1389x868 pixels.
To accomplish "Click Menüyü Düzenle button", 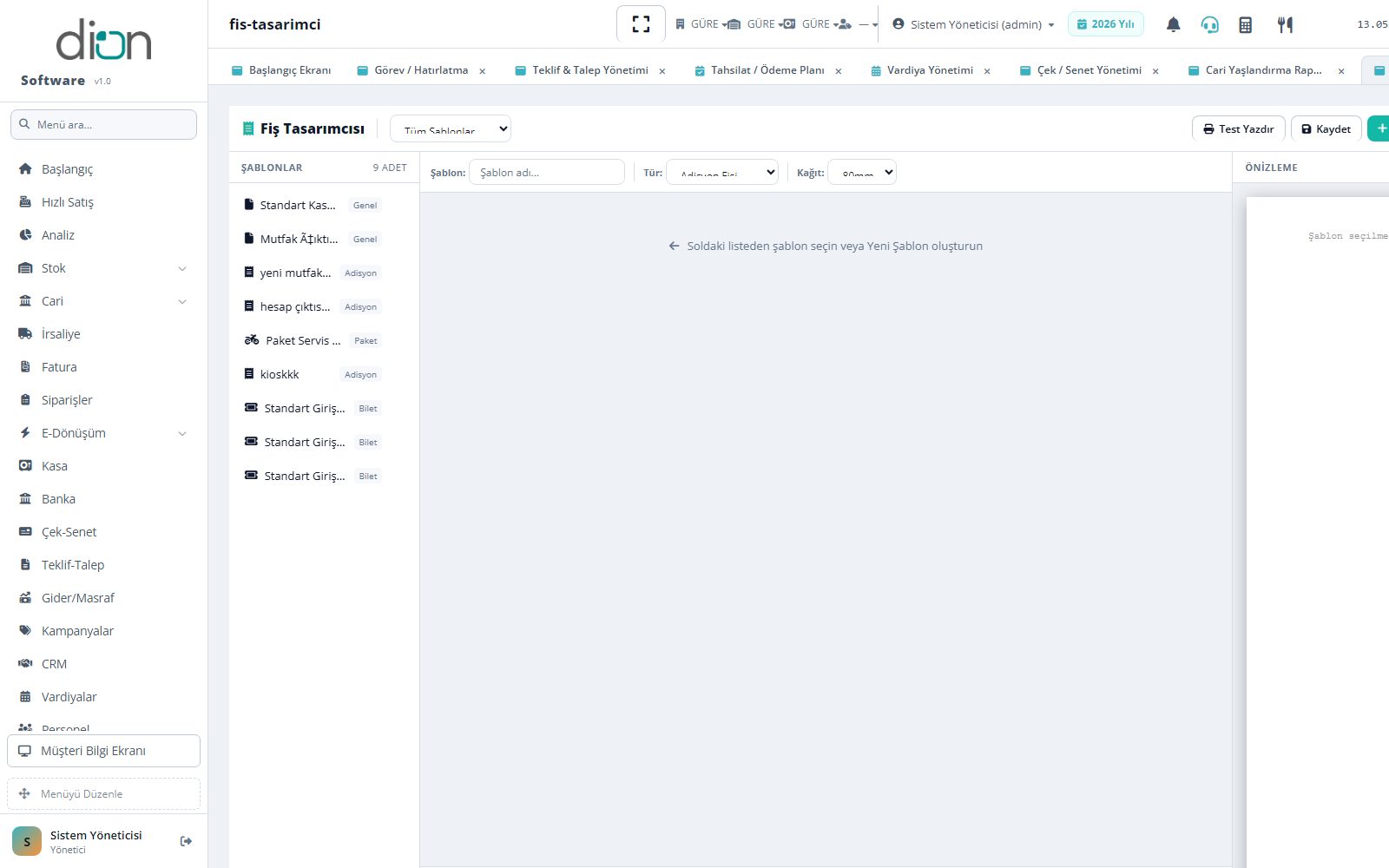I will pyautogui.click(x=103, y=793).
